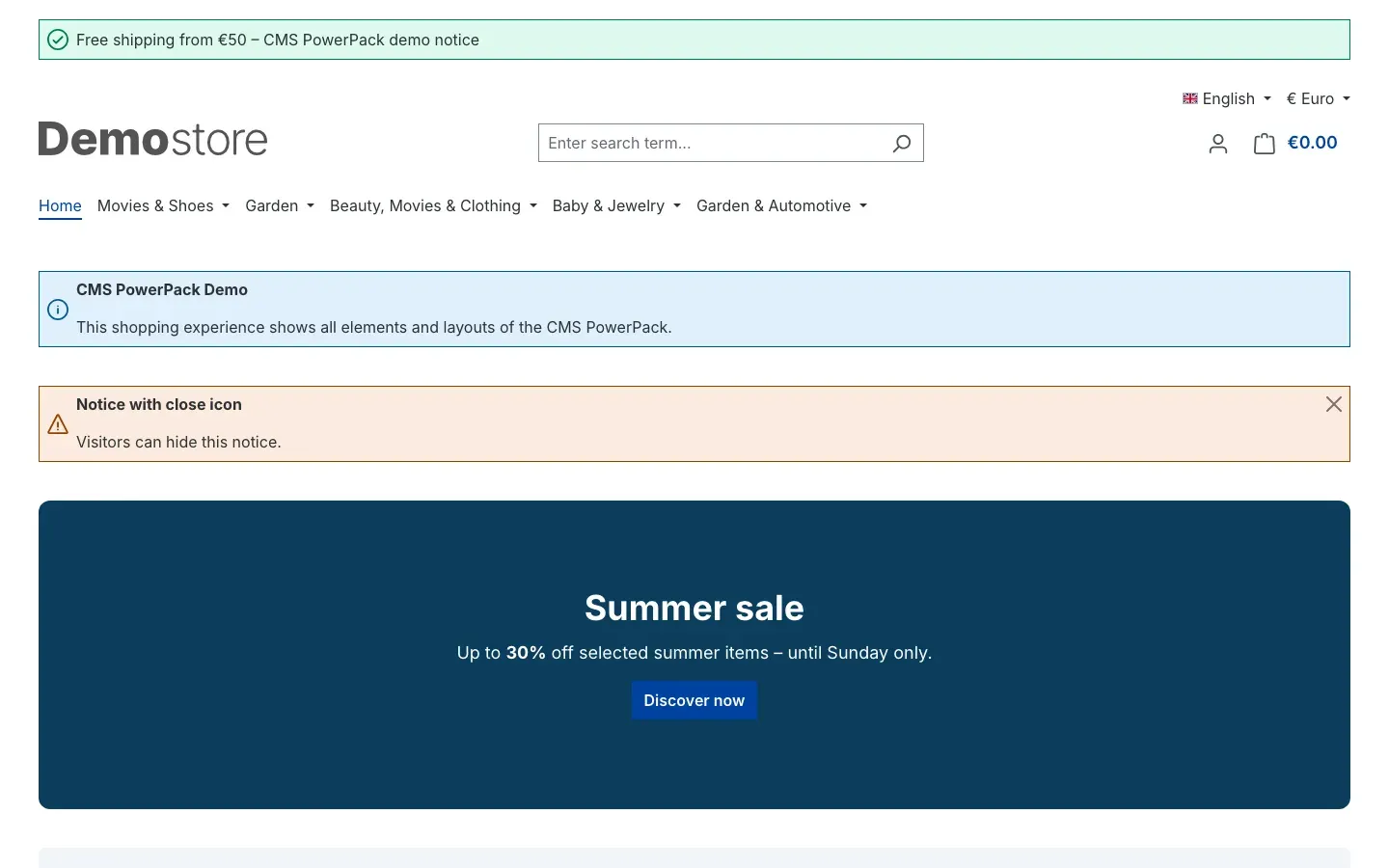The image size is (1389, 868).
Task: Click the Free shipping from €50 notice text
Action: coord(278,40)
